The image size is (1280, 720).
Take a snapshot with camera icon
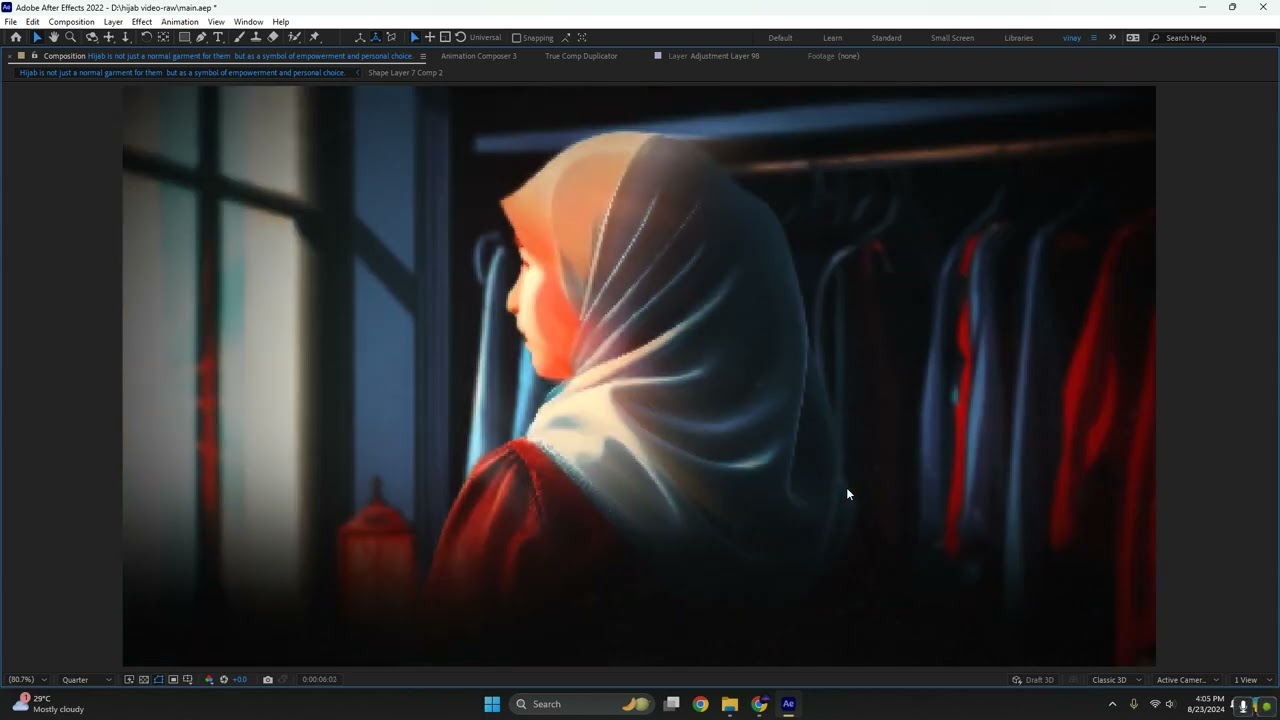click(267, 680)
